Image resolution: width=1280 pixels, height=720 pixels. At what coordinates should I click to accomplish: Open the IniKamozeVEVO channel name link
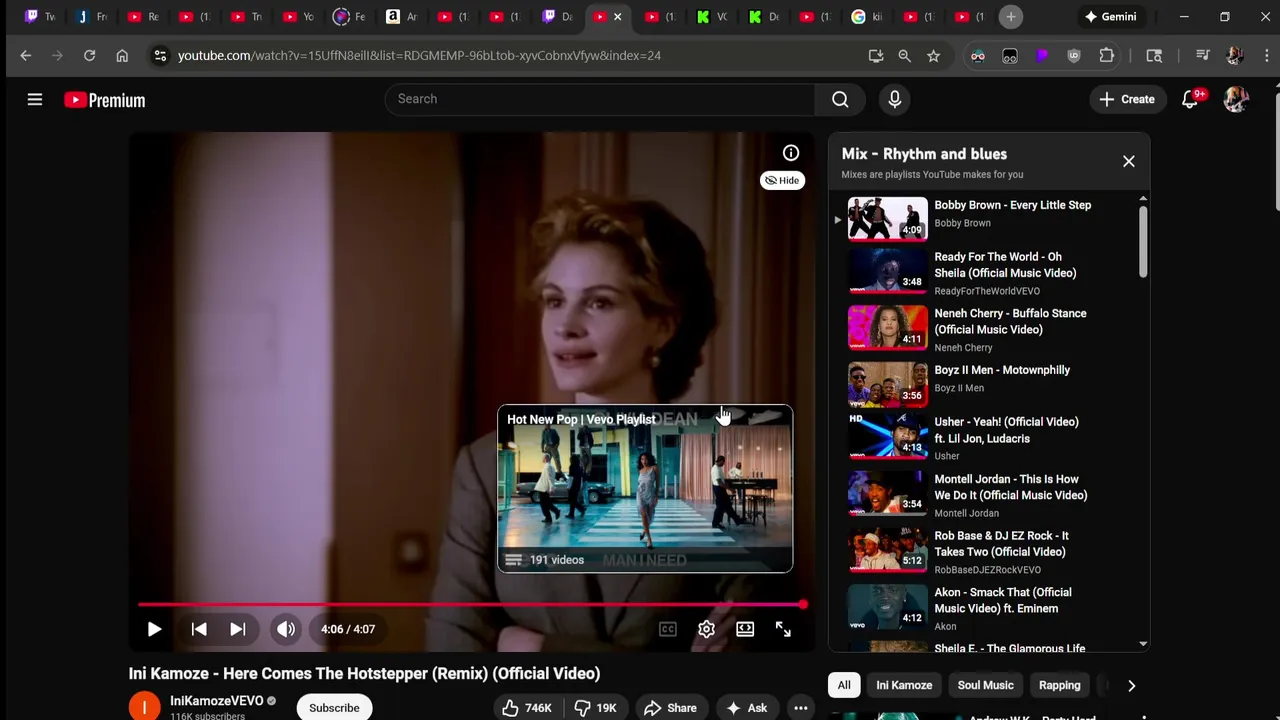pos(216,701)
